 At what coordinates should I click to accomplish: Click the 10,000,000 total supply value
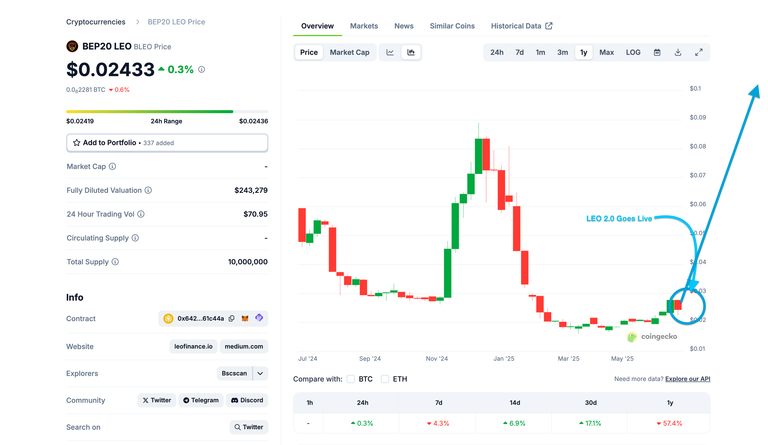tap(248, 262)
